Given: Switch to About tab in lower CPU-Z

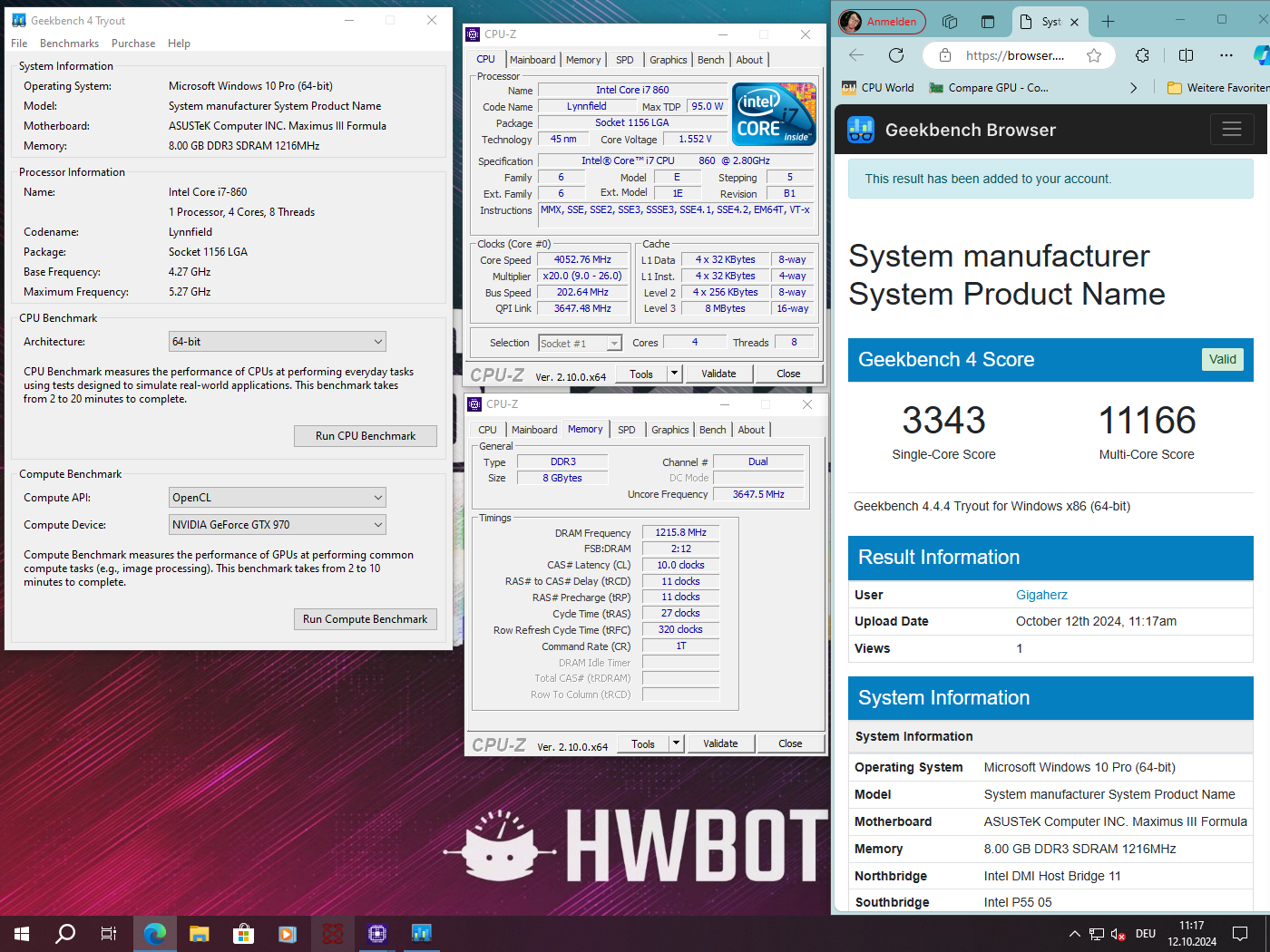Looking at the screenshot, I should 751,430.
